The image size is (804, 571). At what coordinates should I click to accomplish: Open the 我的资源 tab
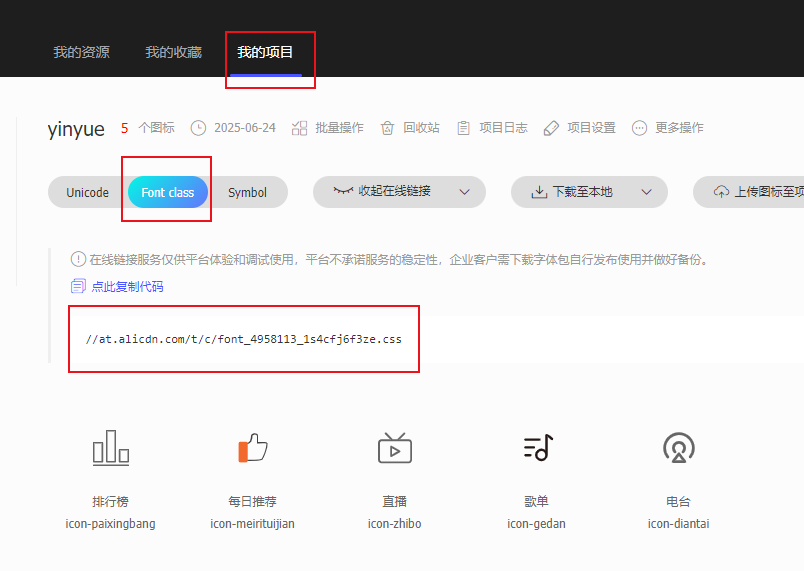coord(82,52)
